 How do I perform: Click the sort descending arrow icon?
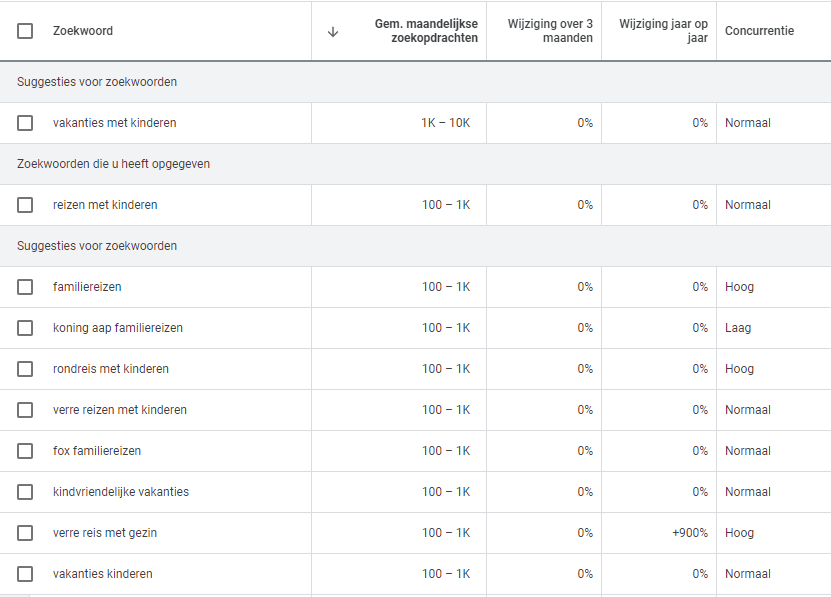333,31
